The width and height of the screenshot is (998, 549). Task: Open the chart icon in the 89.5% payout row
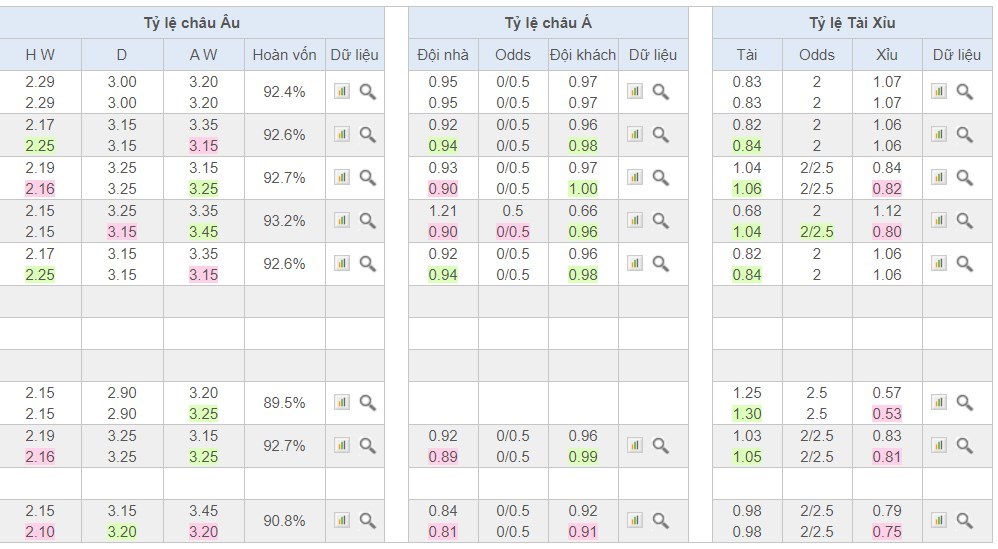342,402
